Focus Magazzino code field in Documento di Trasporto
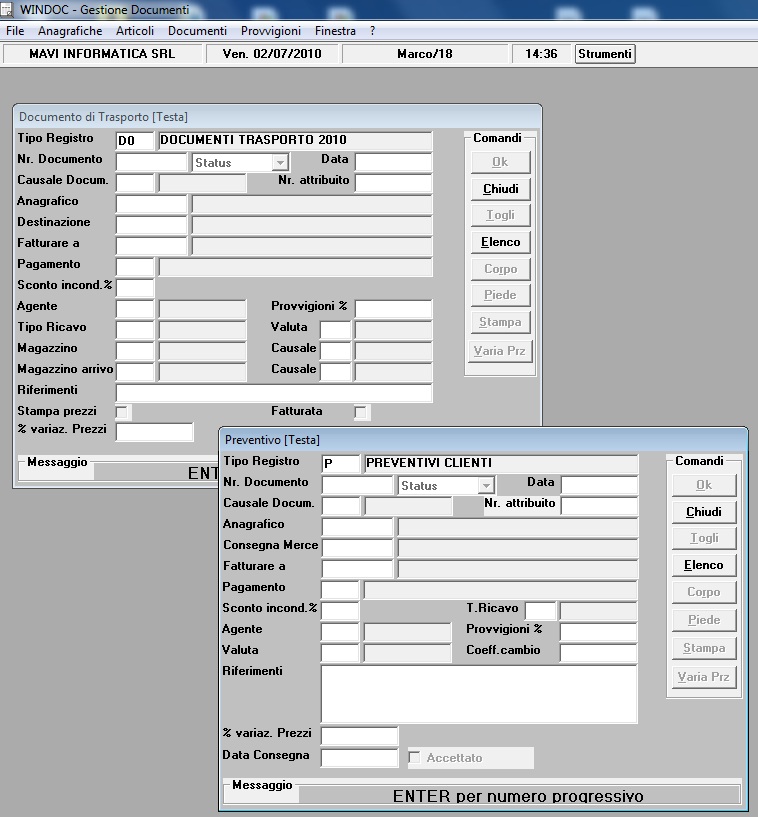Image resolution: width=758 pixels, height=817 pixels. coord(135,351)
